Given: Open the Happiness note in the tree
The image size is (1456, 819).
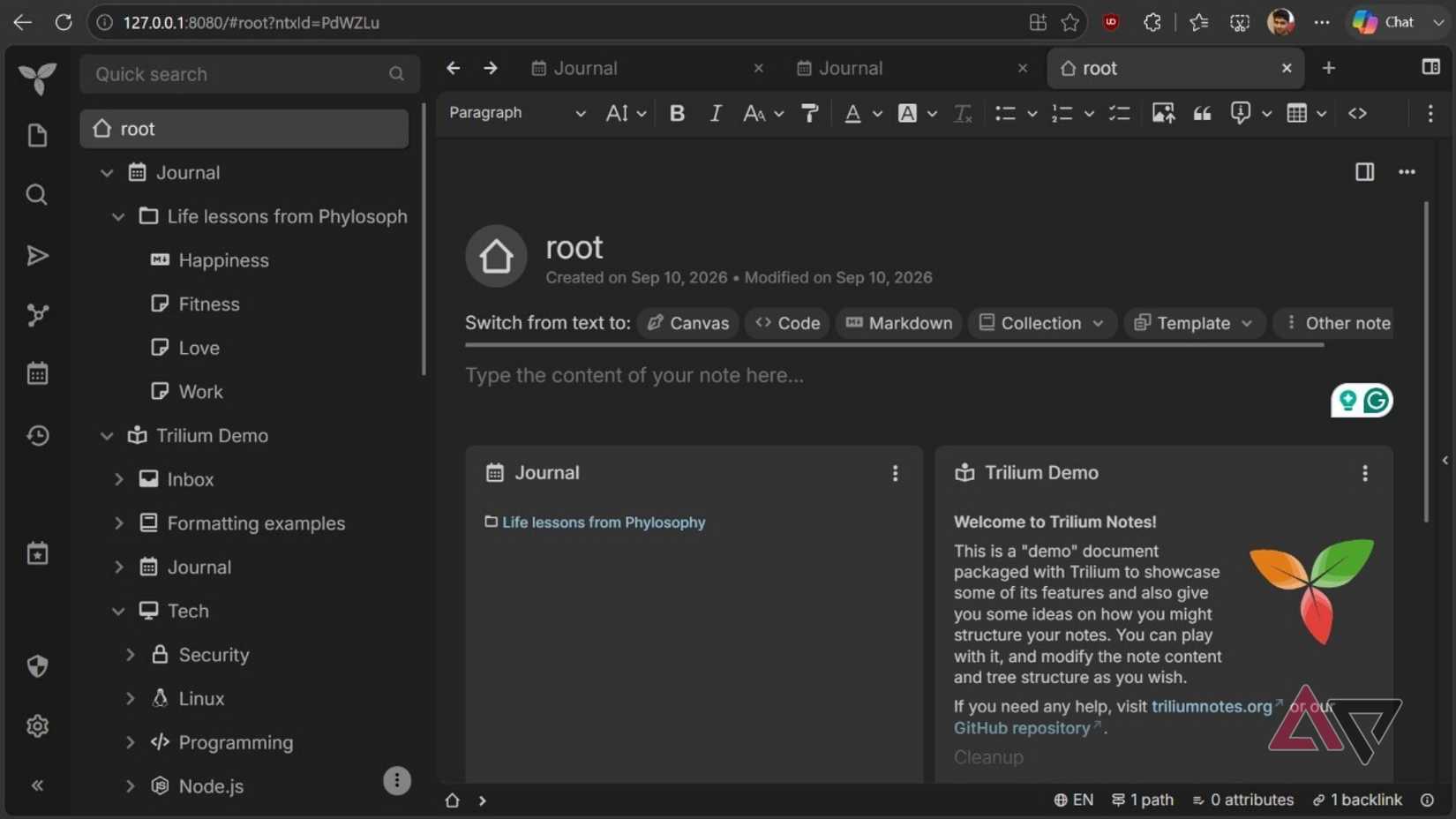Looking at the screenshot, I should tap(223, 260).
